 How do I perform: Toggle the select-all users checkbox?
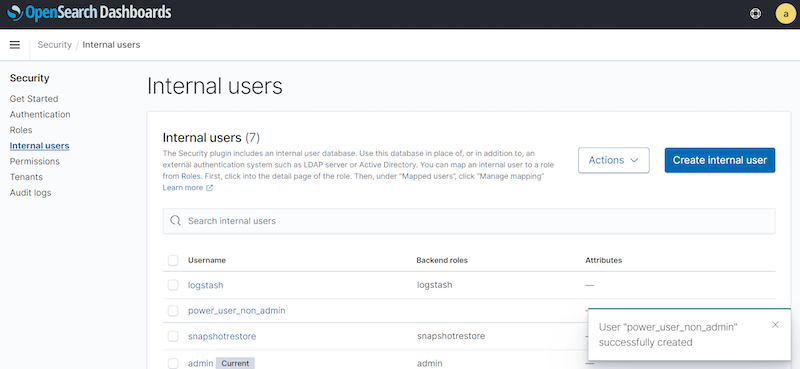pyautogui.click(x=173, y=260)
